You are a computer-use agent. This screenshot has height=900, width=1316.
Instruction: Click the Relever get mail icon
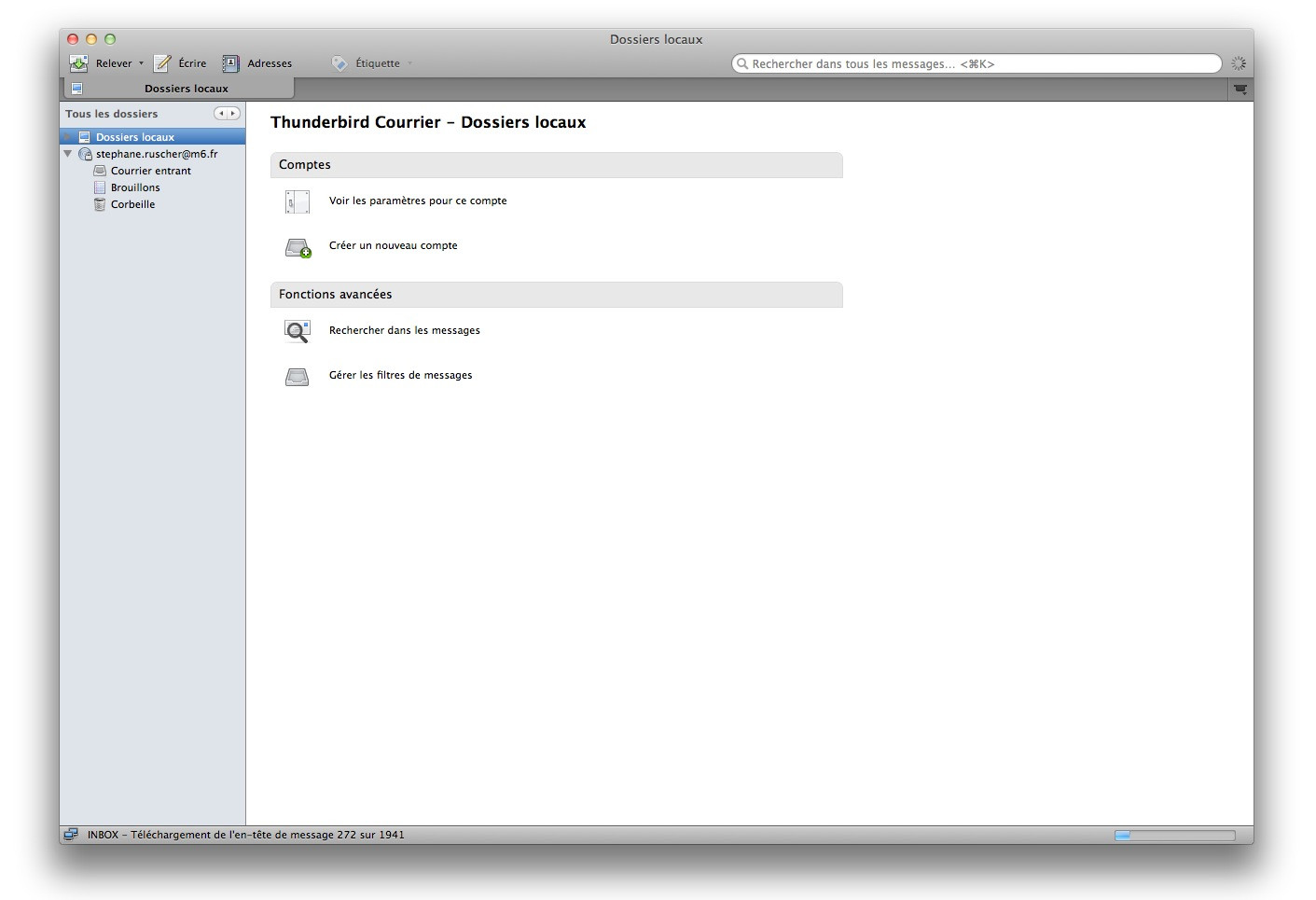point(79,63)
